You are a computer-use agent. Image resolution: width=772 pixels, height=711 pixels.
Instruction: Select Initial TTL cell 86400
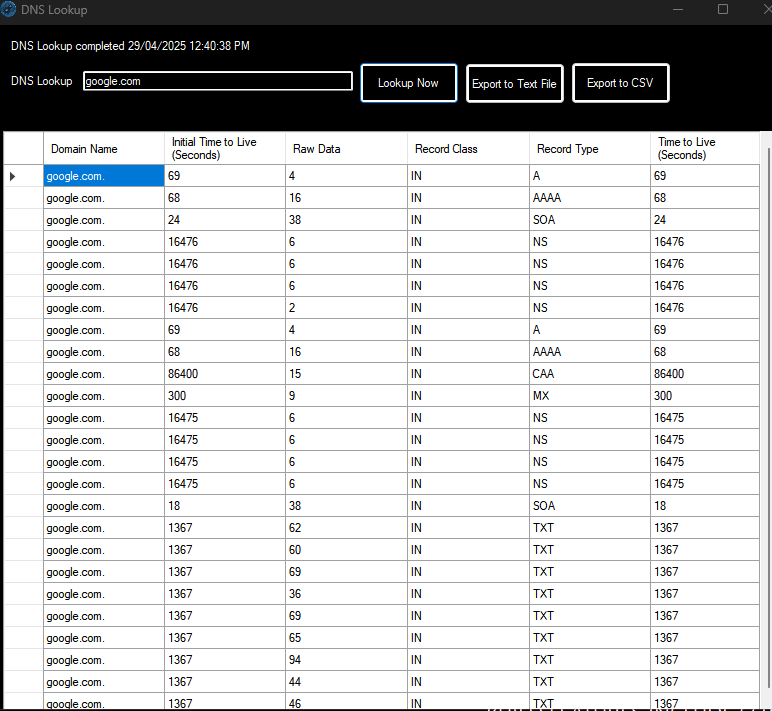coord(225,374)
